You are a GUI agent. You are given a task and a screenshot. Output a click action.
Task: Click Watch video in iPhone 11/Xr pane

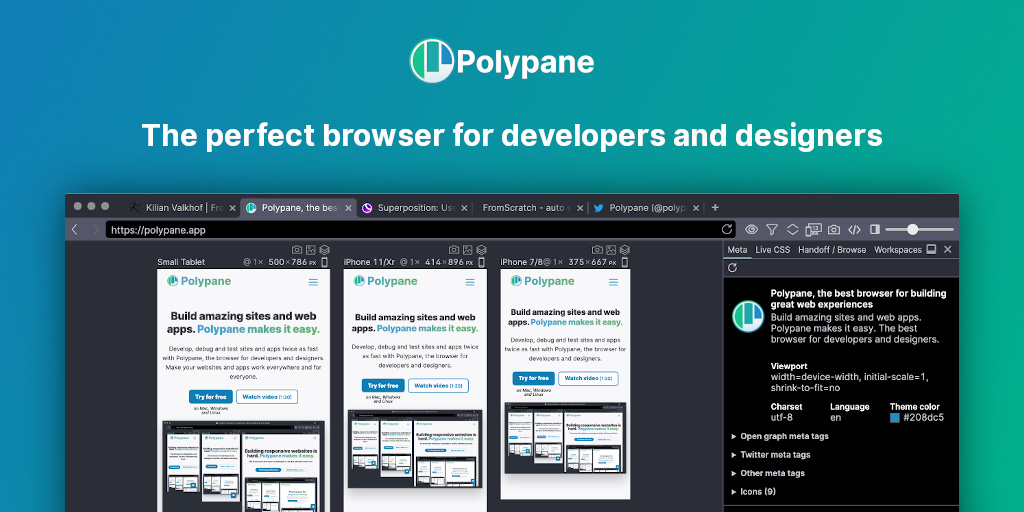click(x=438, y=385)
